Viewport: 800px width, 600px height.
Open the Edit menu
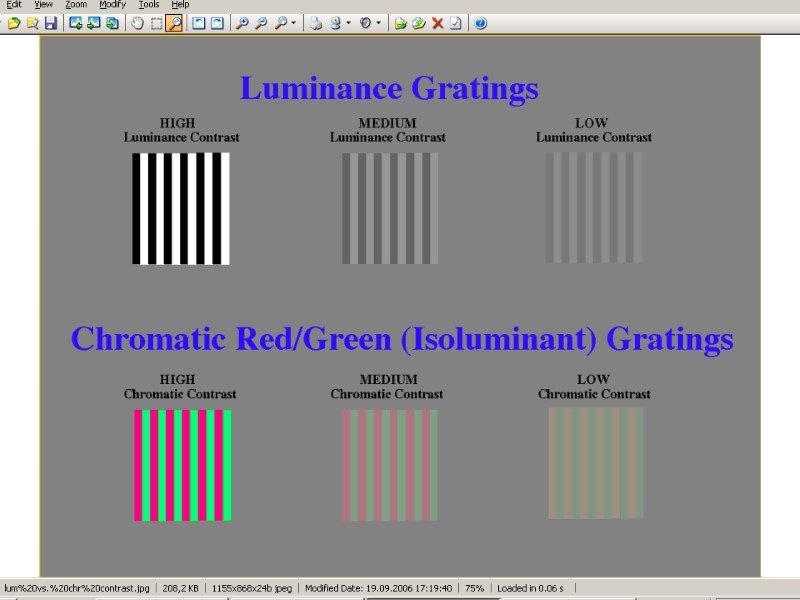(x=14, y=5)
